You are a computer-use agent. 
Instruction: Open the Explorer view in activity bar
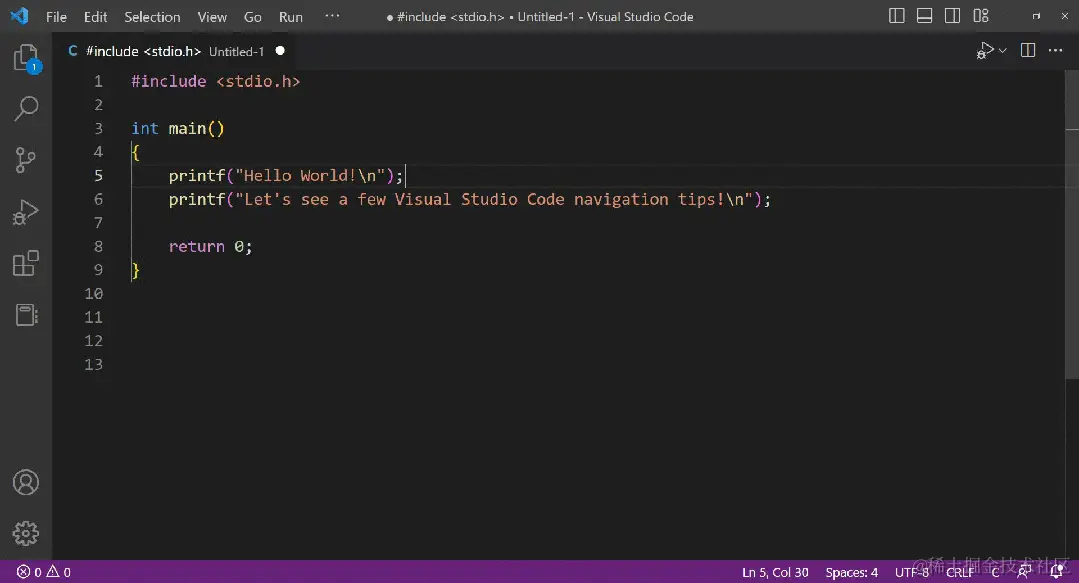pyautogui.click(x=26, y=58)
